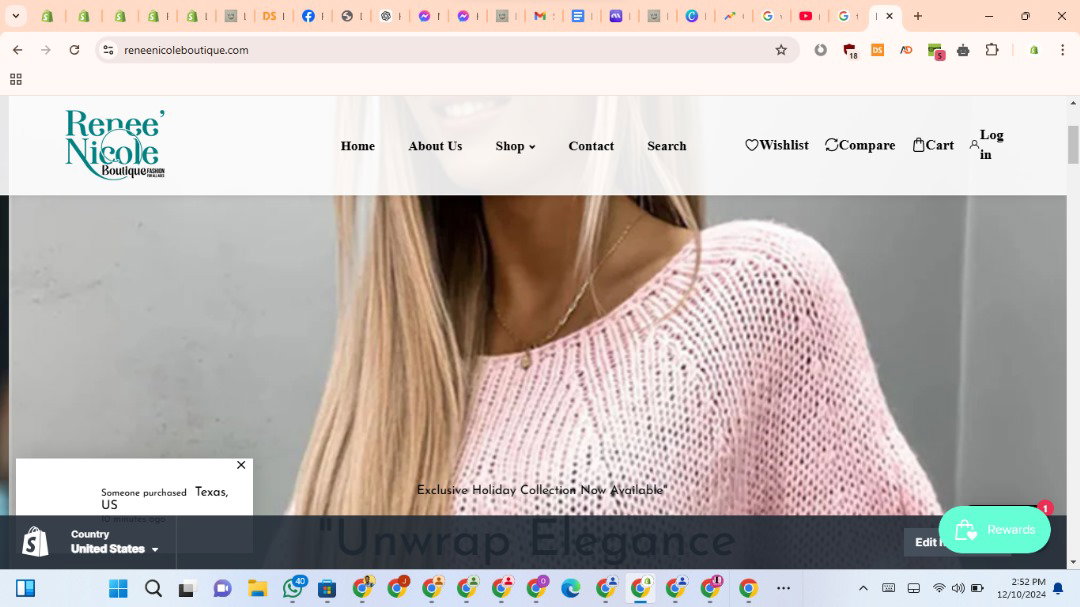This screenshot has height=607, width=1080.
Task: Open Microsoft Store from the taskbar
Action: pos(327,588)
